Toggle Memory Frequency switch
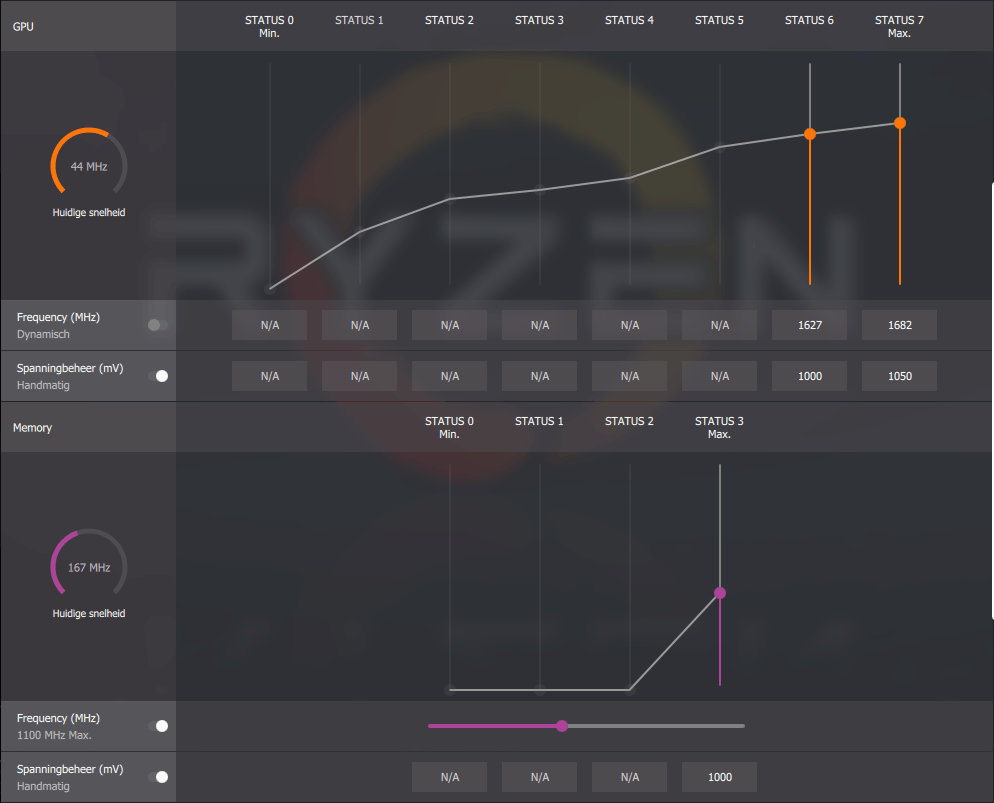The width and height of the screenshot is (994, 803). pyautogui.click(x=158, y=726)
